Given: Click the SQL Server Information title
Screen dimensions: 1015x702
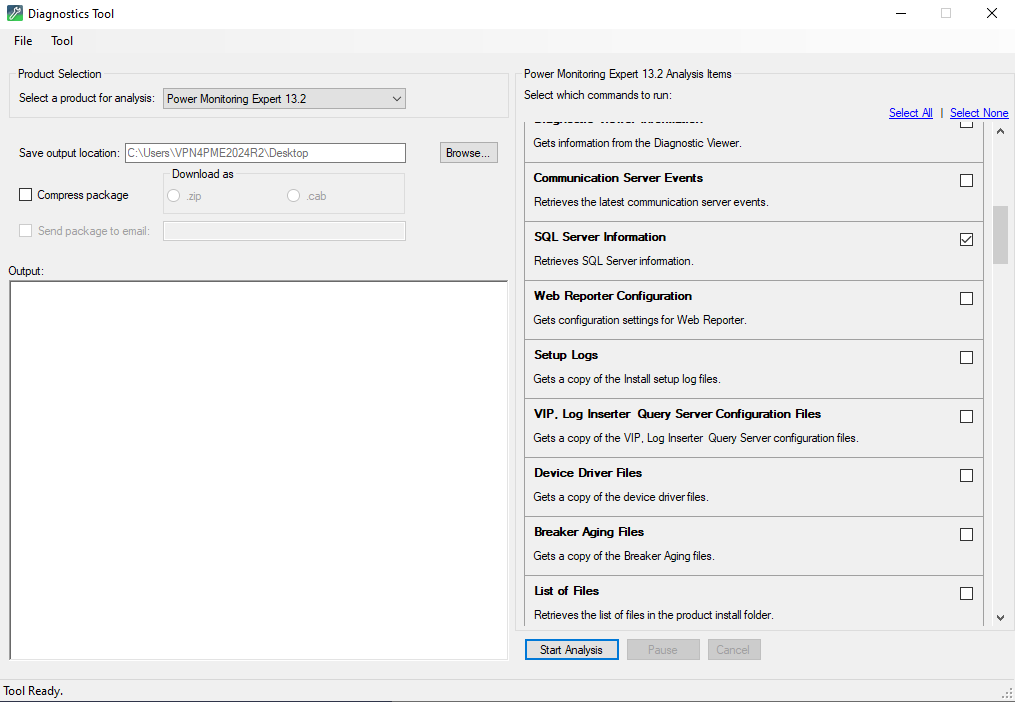Looking at the screenshot, I should pos(599,237).
